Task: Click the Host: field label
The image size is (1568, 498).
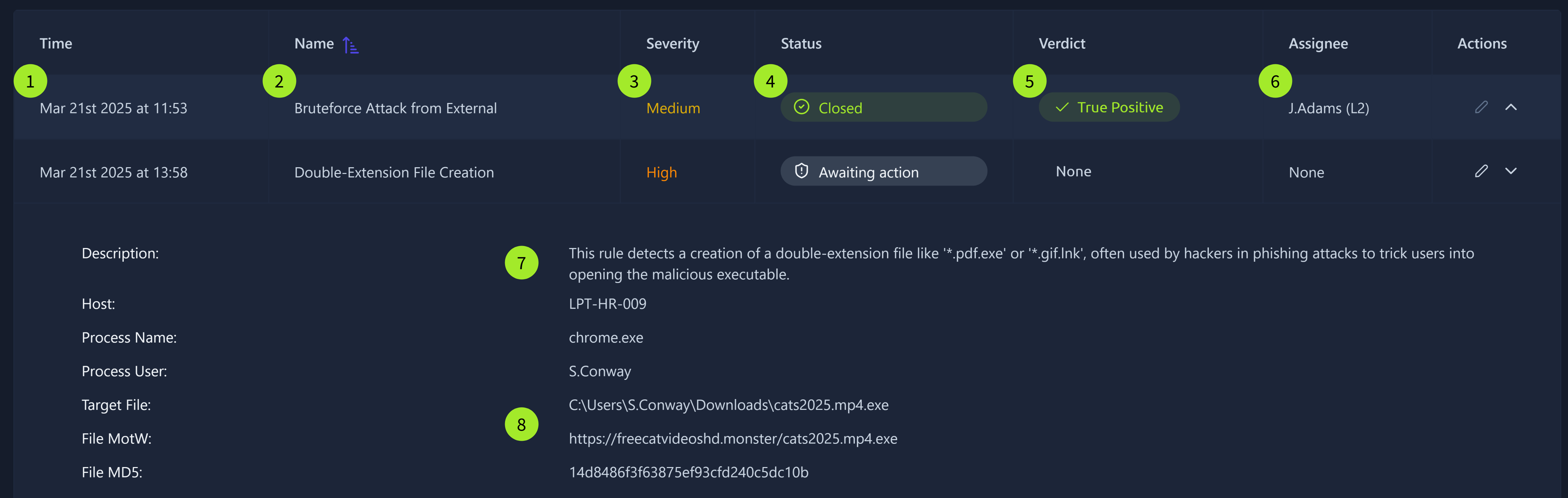Action: click(98, 304)
